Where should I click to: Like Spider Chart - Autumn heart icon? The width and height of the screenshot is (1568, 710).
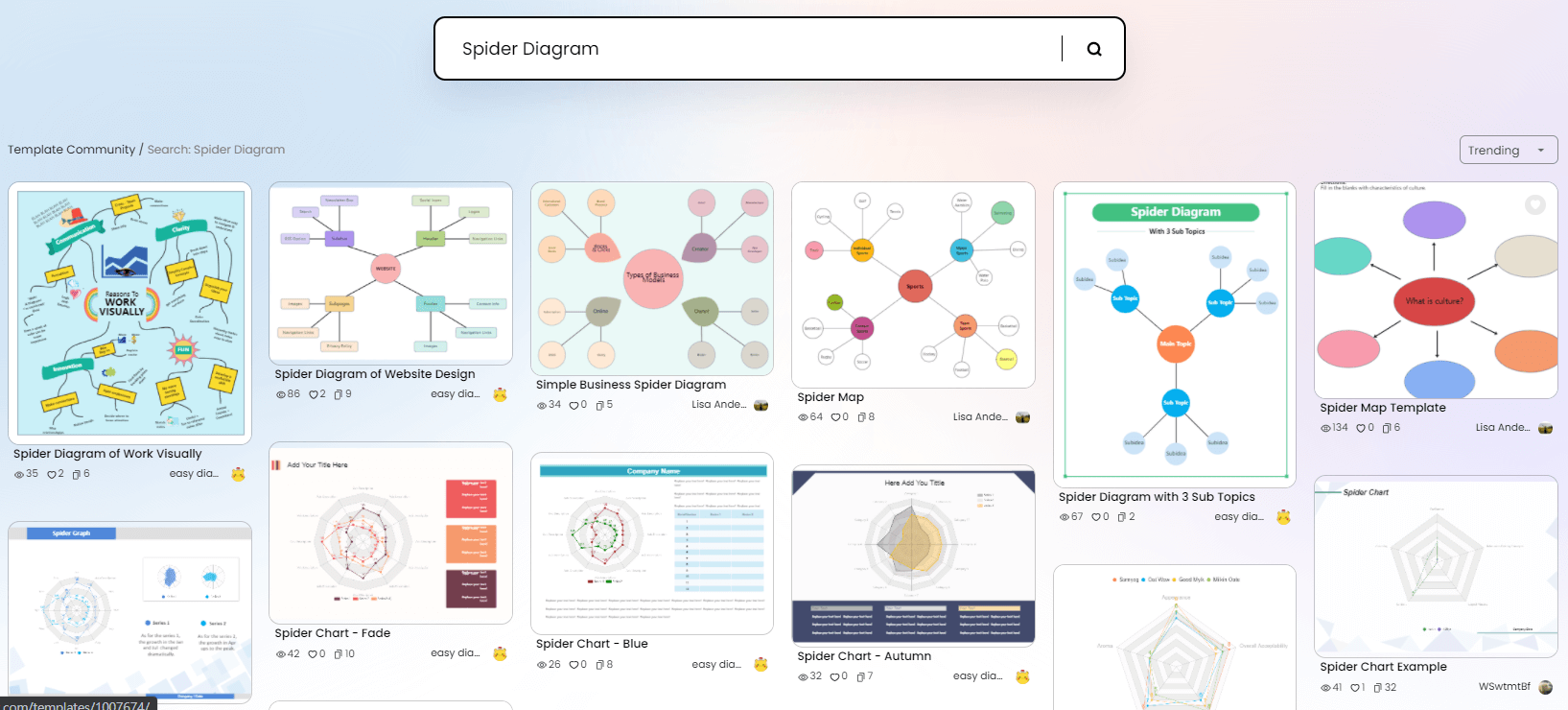(835, 676)
